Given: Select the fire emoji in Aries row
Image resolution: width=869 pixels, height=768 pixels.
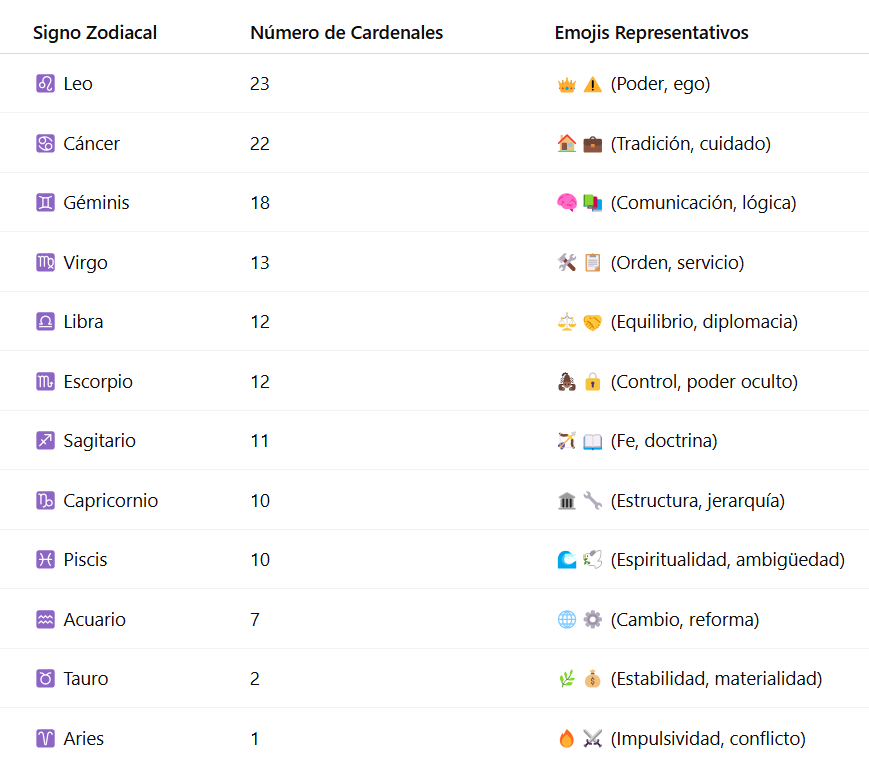Looking at the screenshot, I should 566,738.
